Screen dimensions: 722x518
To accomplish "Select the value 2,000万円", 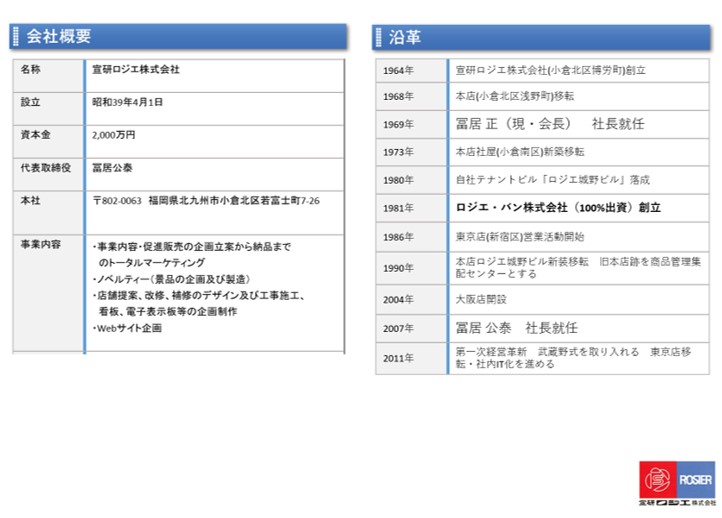I will pos(114,135).
